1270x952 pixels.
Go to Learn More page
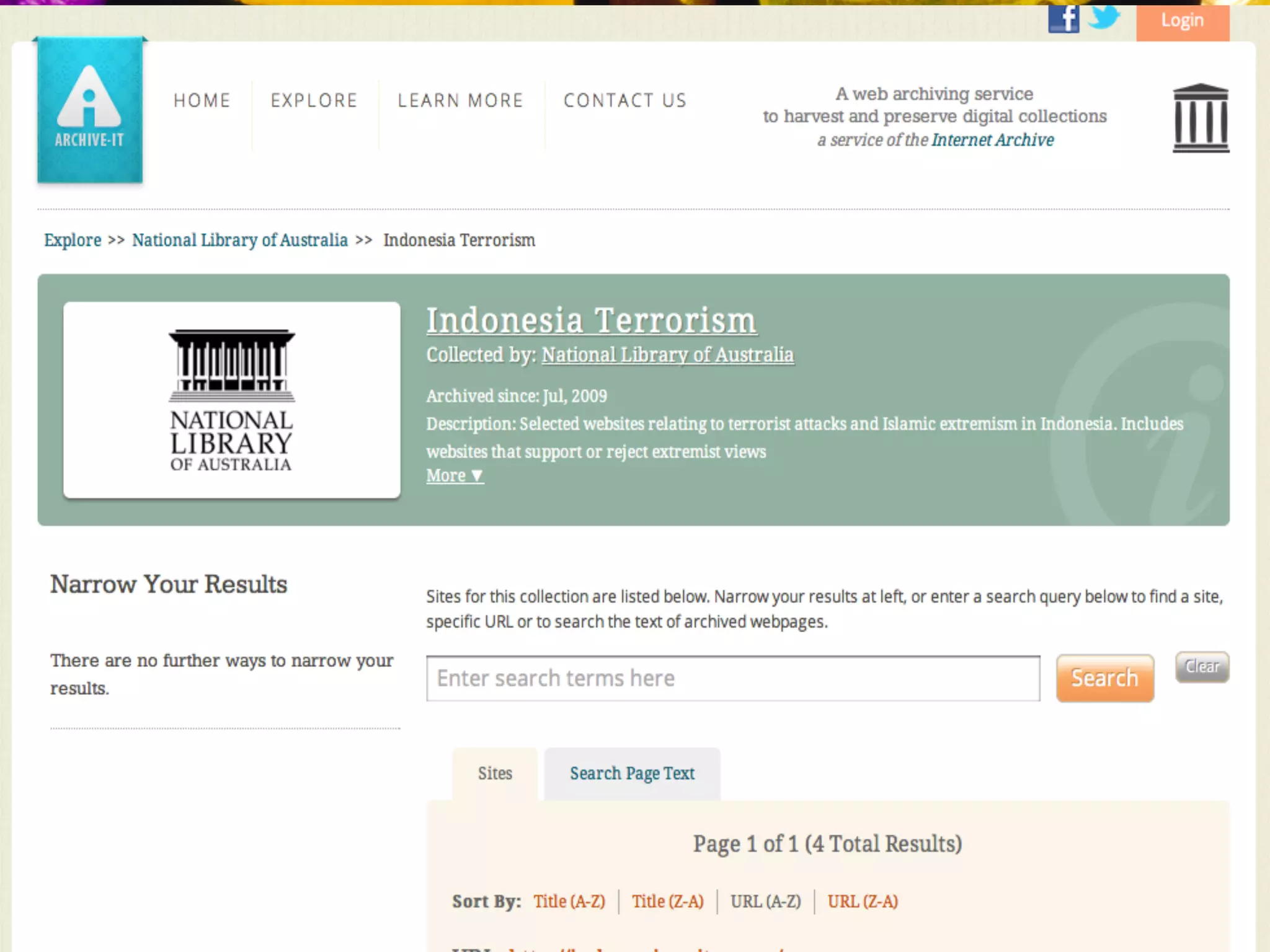pyautogui.click(x=461, y=100)
